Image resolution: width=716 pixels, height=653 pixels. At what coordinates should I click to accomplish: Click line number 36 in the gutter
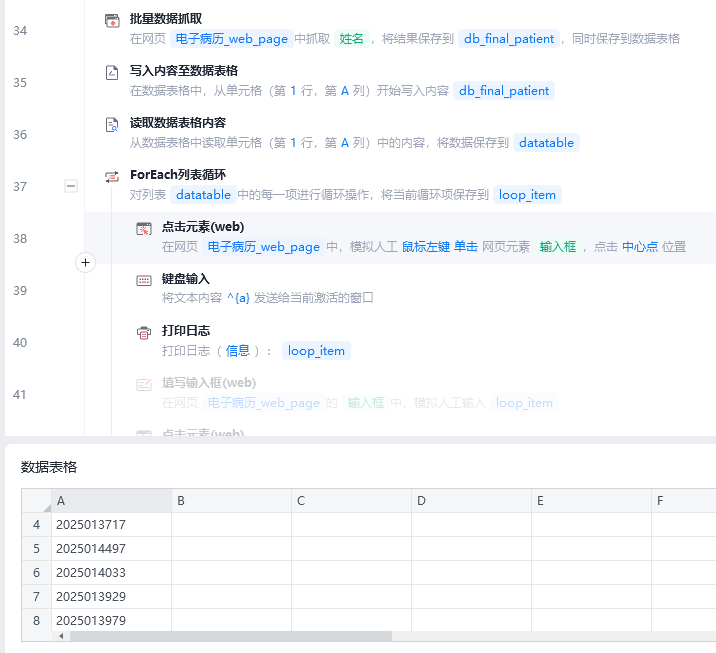click(x=20, y=135)
